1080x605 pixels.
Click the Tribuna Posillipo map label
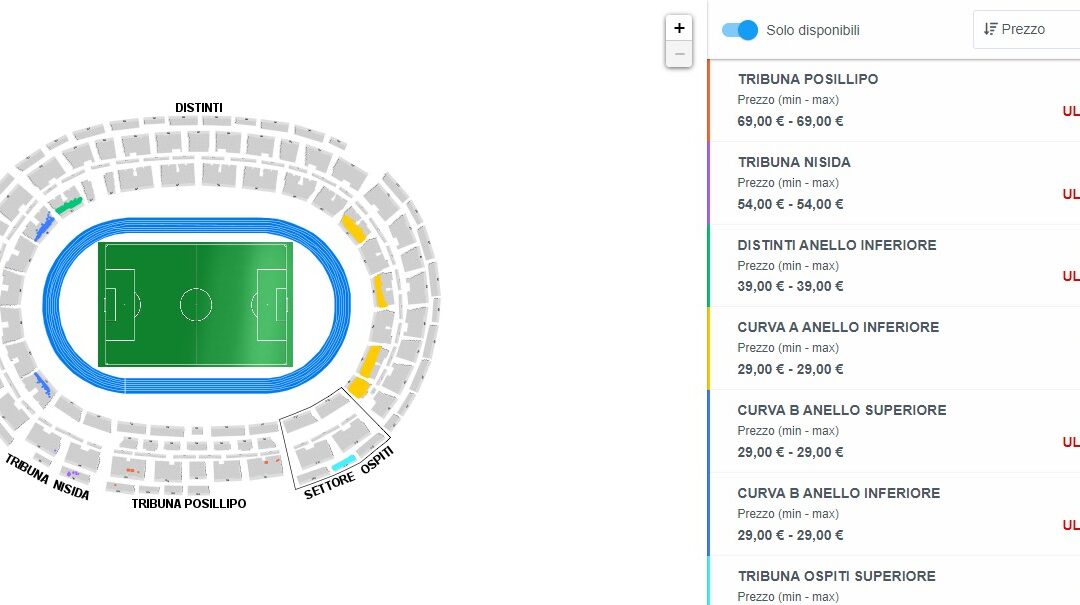tap(189, 504)
